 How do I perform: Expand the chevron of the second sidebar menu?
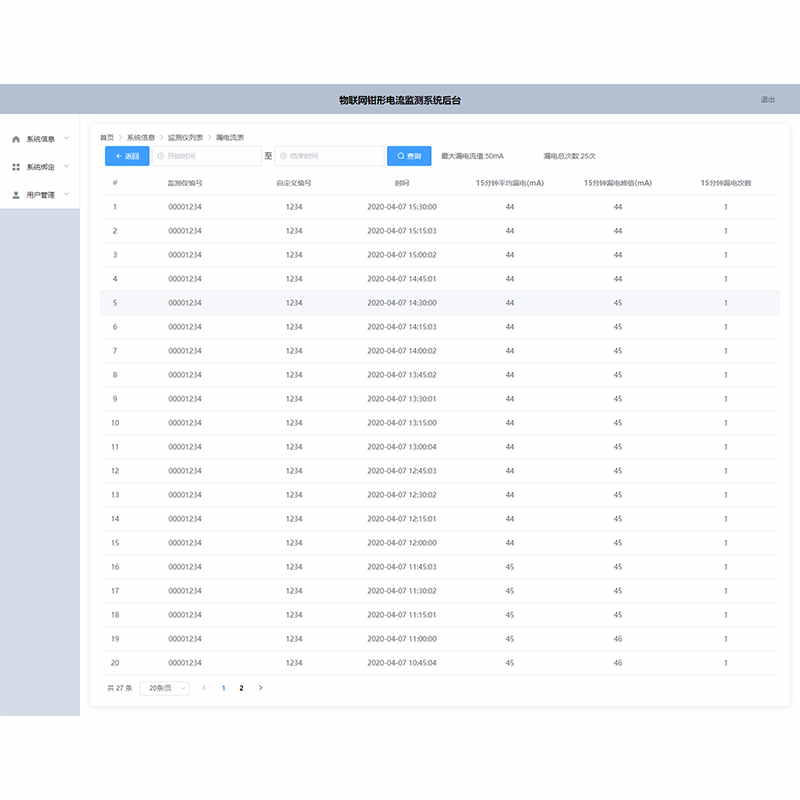coord(66,166)
